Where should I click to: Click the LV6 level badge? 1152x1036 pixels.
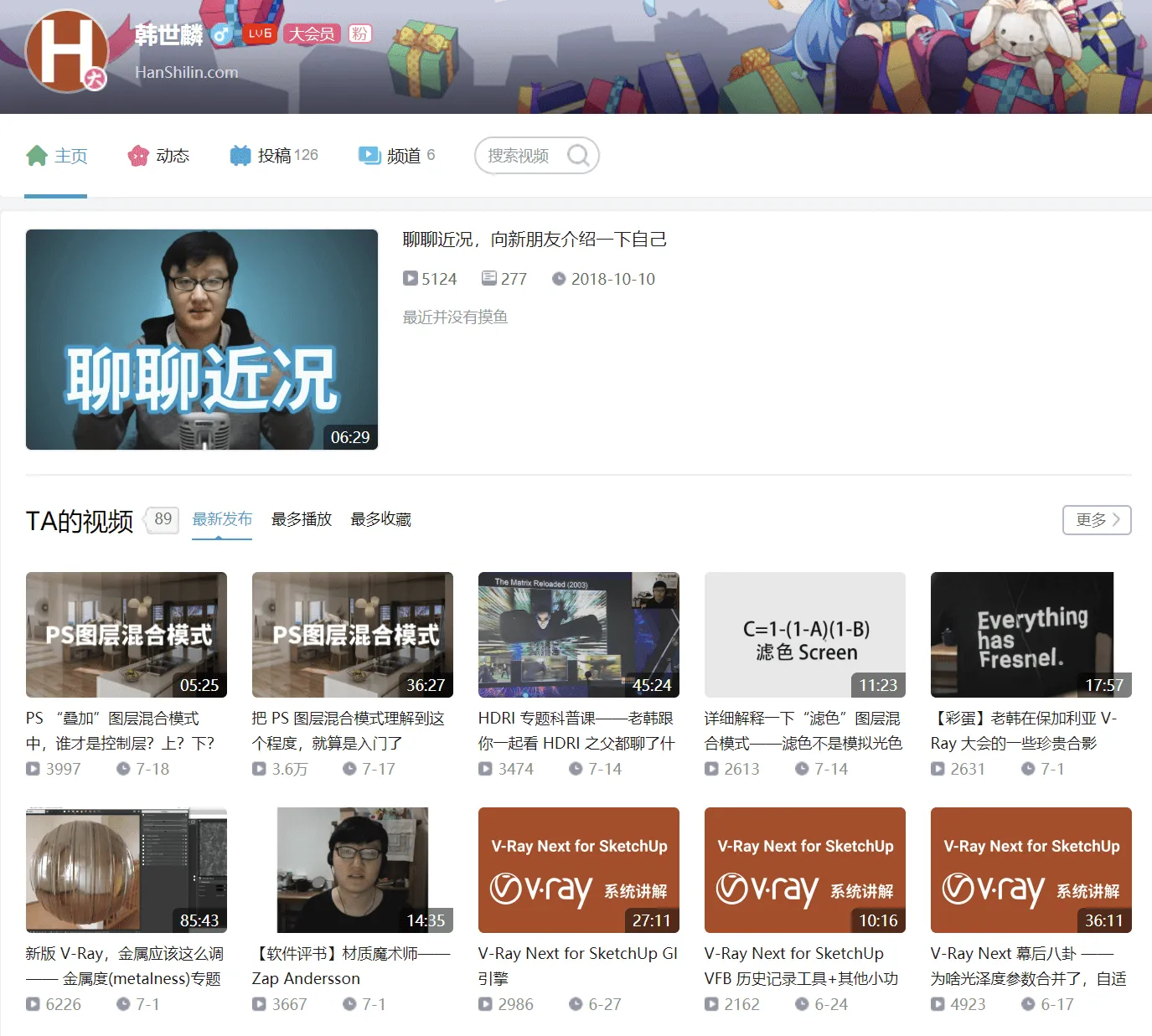[x=260, y=34]
